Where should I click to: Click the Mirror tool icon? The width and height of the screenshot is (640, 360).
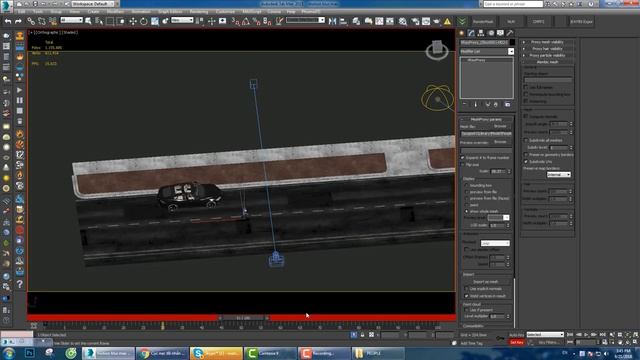point(333,21)
